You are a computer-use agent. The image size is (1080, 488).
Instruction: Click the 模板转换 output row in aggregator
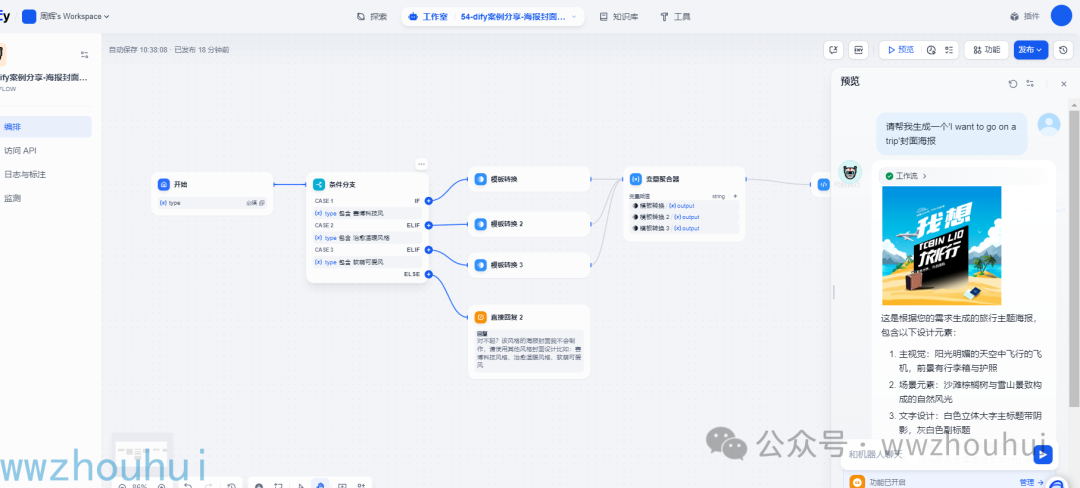(x=684, y=206)
